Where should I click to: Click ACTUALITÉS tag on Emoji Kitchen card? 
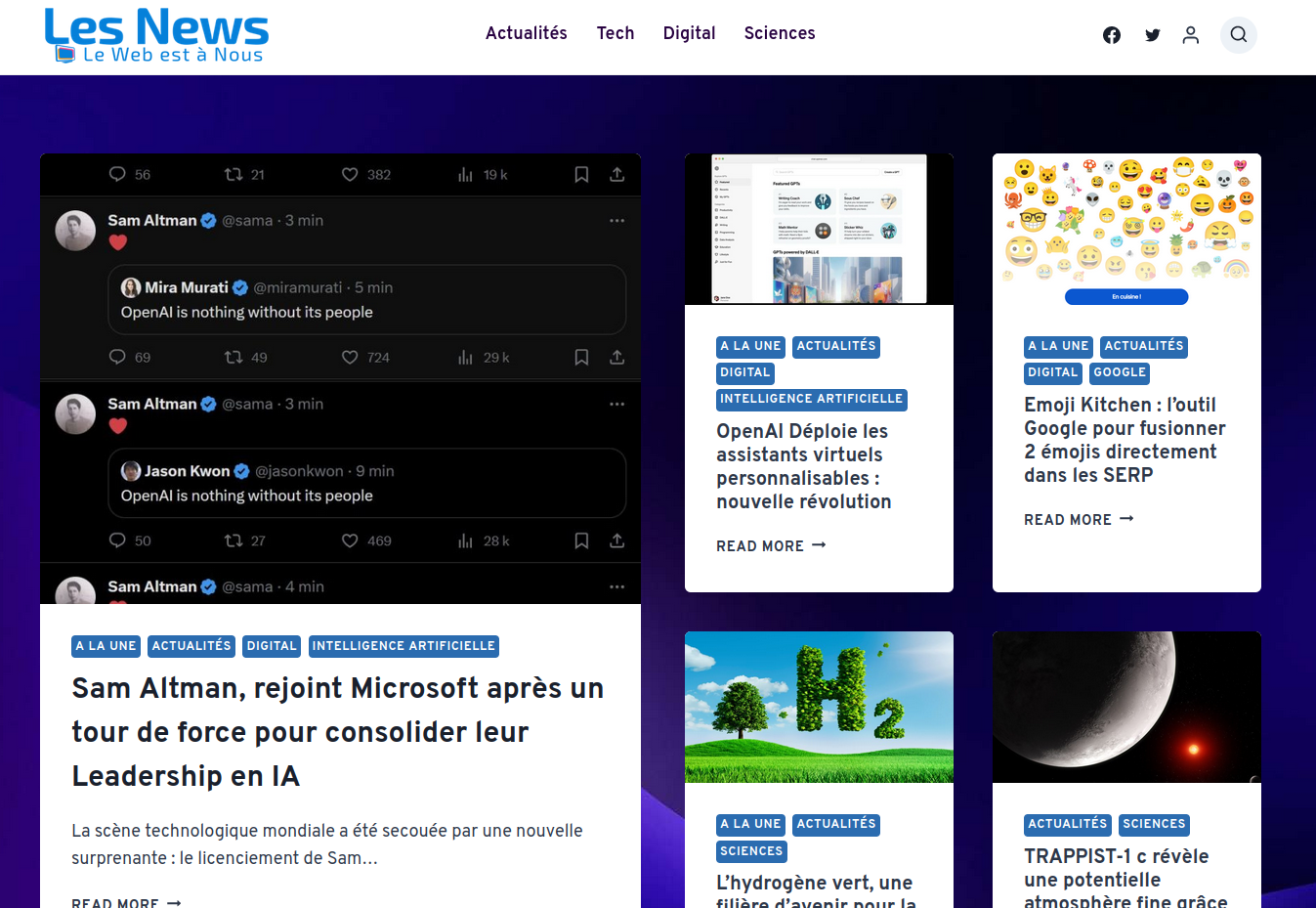coord(1144,346)
